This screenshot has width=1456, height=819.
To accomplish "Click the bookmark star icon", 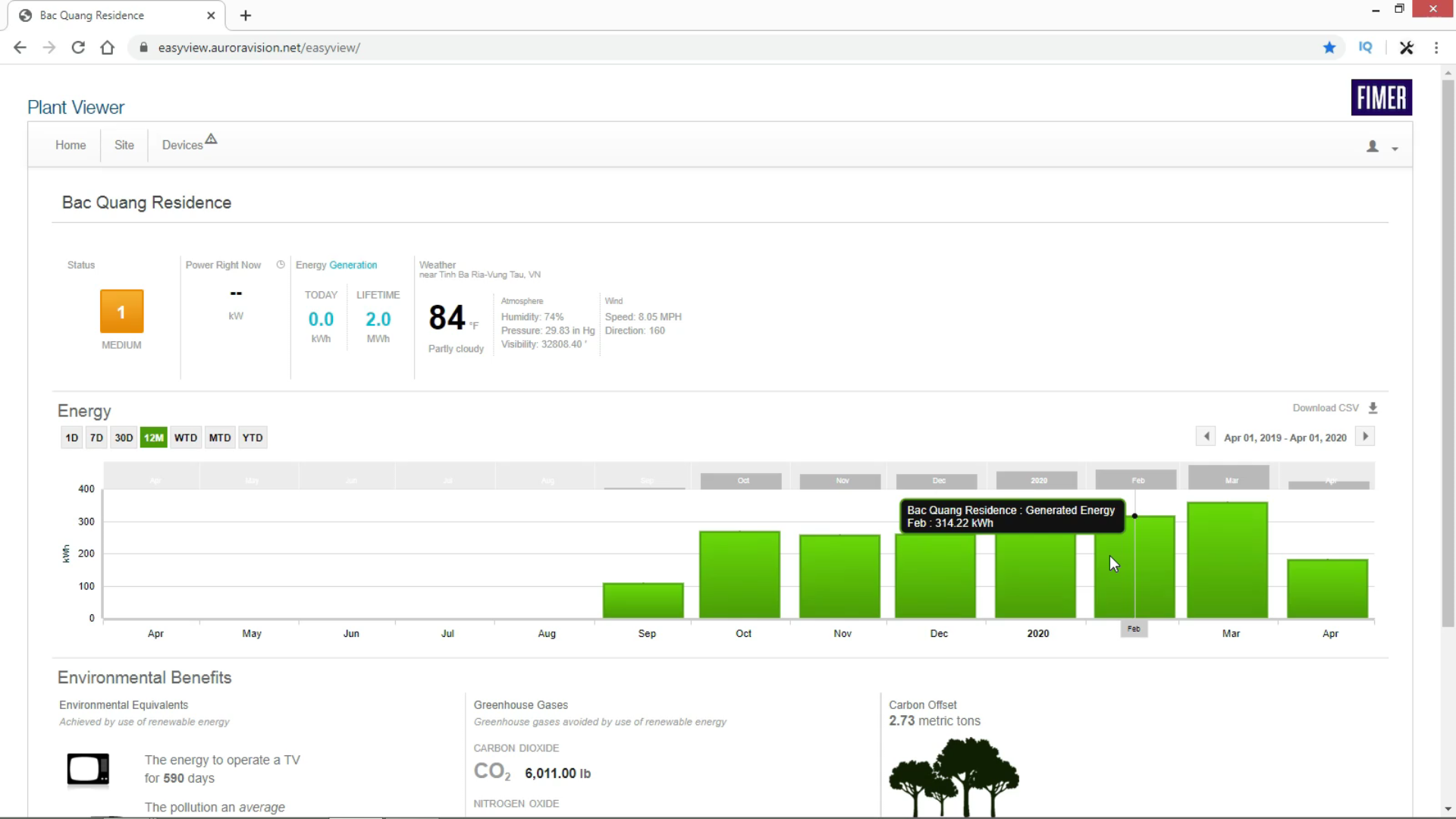I will (x=1329, y=47).
